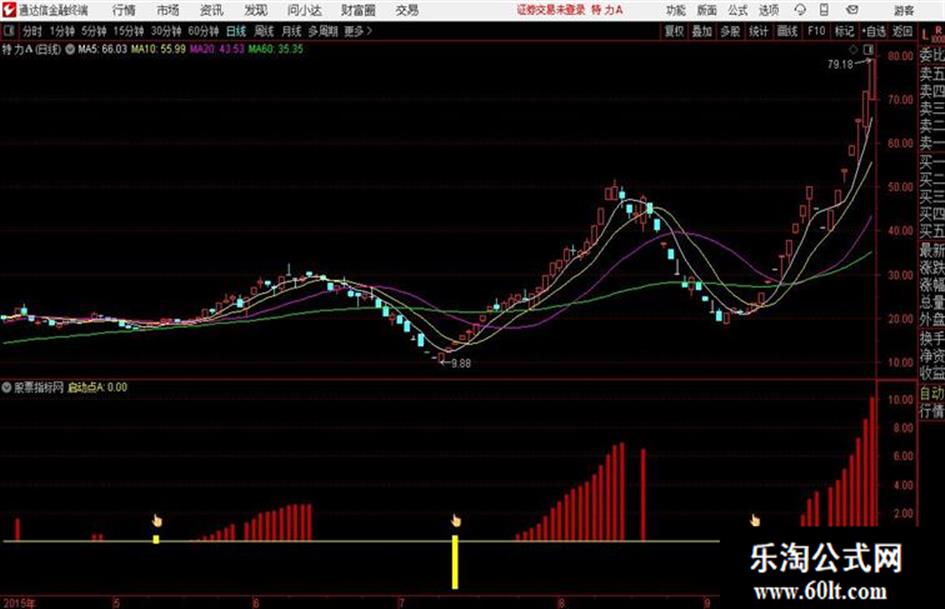The height and width of the screenshot is (609, 945).
Task: Switch to the 5分钟 period tab
Action: 94,31
